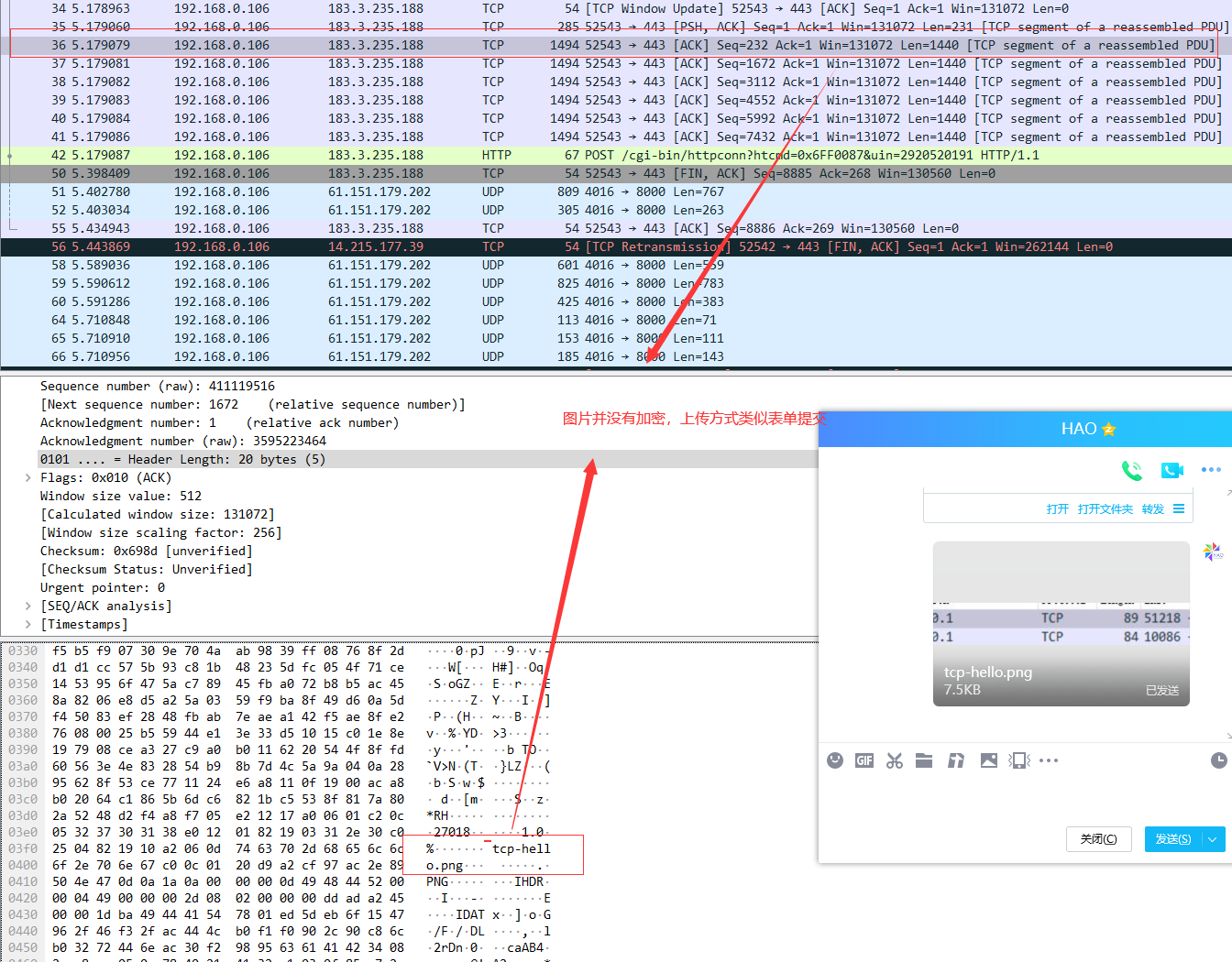Select the Window size scaling factor line
The image size is (1232, 962).
pos(161,532)
